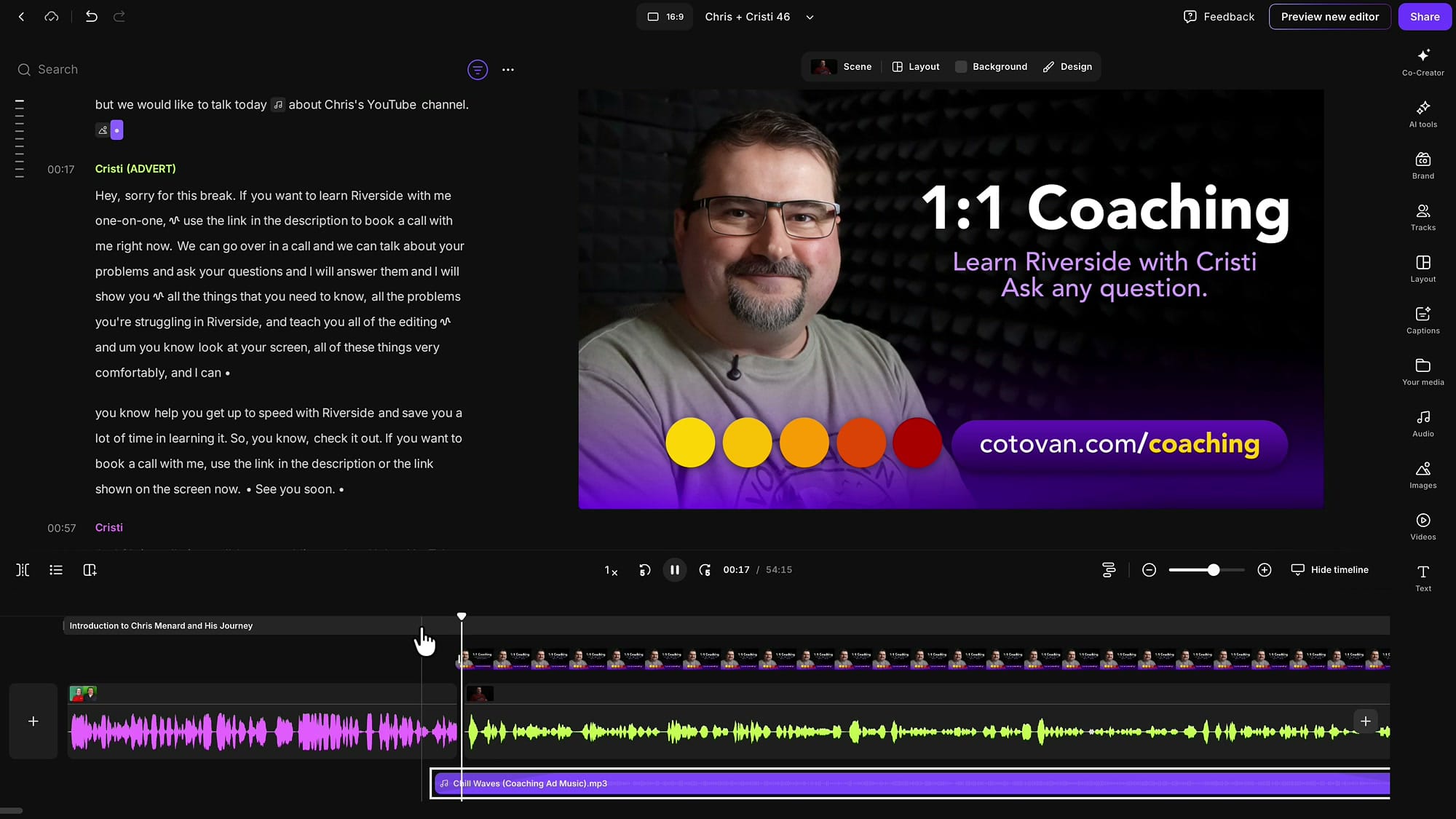Open the Videos panel
1456x819 pixels.
coord(1423,527)
